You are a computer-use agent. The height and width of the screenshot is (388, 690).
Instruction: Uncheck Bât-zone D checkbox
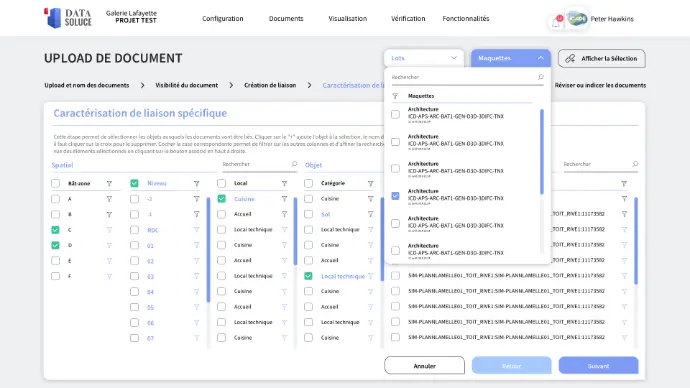point(55,245)
